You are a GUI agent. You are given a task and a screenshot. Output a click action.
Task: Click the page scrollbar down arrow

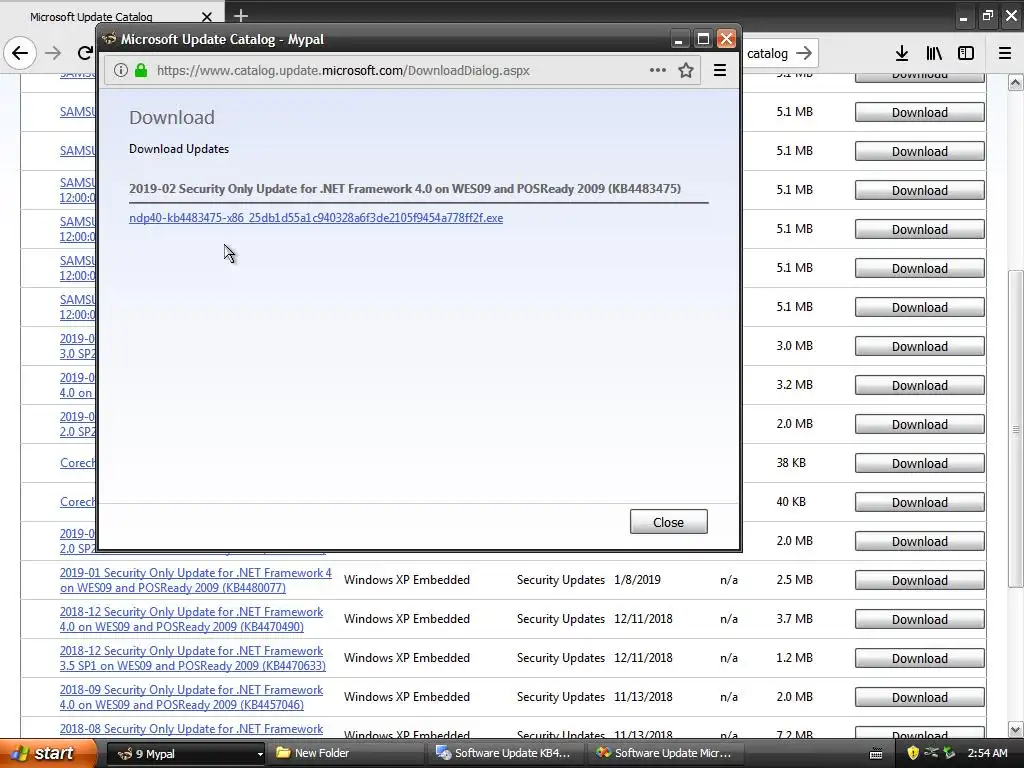point(1016,729)
